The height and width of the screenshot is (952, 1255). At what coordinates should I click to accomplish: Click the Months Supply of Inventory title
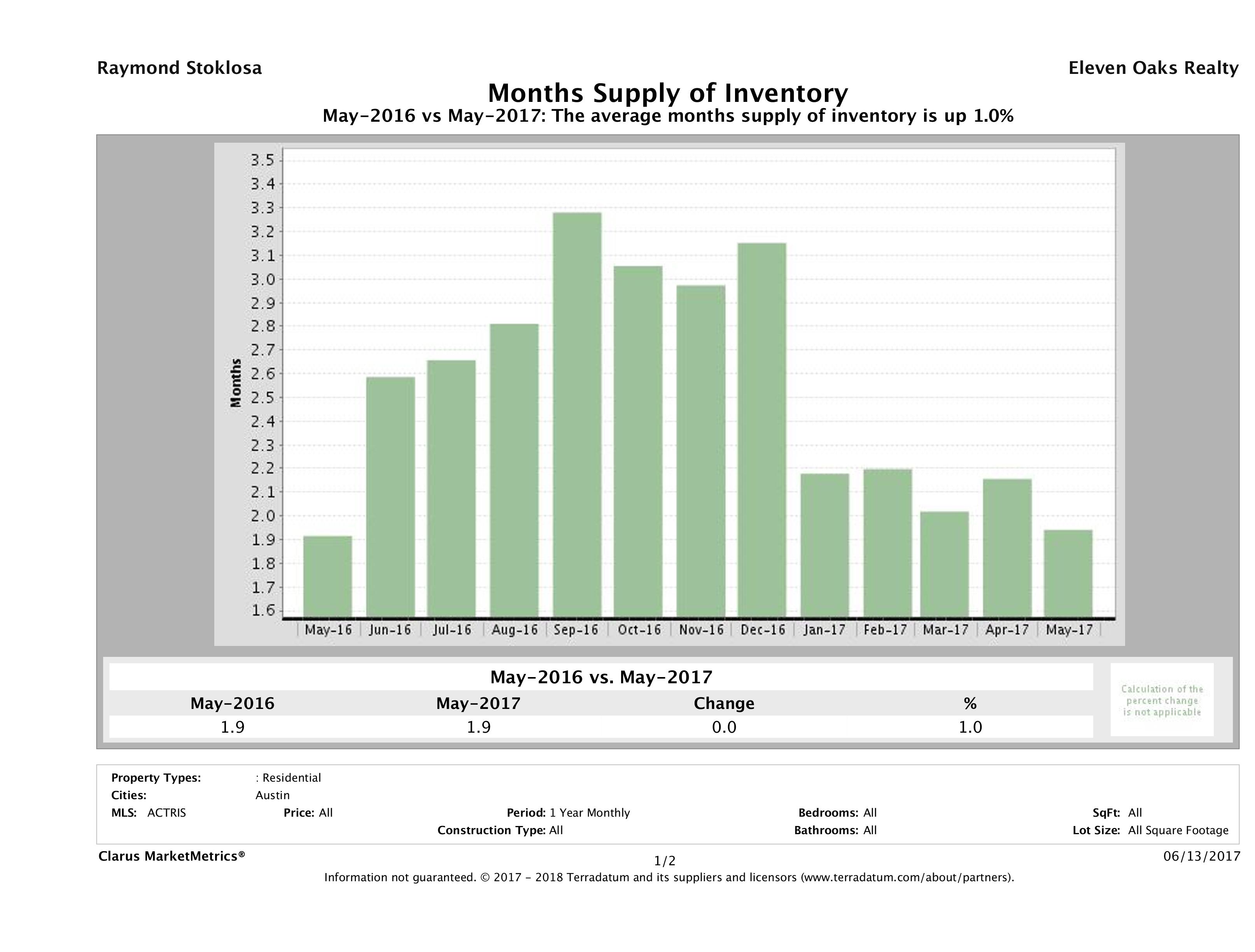pos(668,93)
